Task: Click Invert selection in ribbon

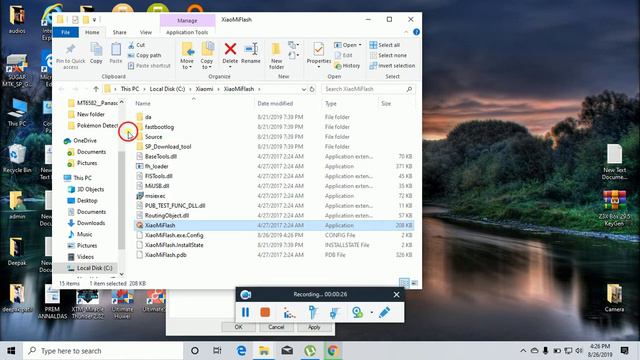Action: coord(392,65)
